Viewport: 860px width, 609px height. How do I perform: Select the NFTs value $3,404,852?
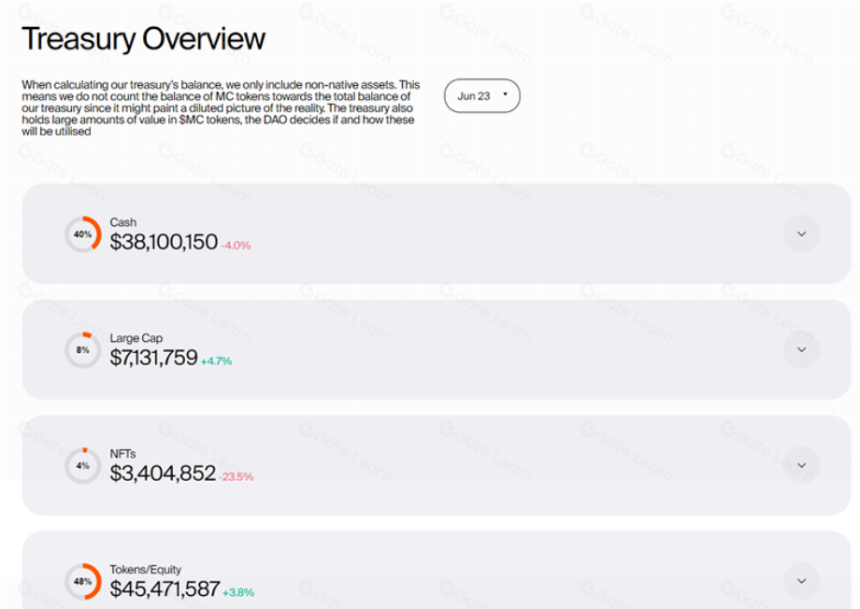pyautogui.click(x=163, y=473)
